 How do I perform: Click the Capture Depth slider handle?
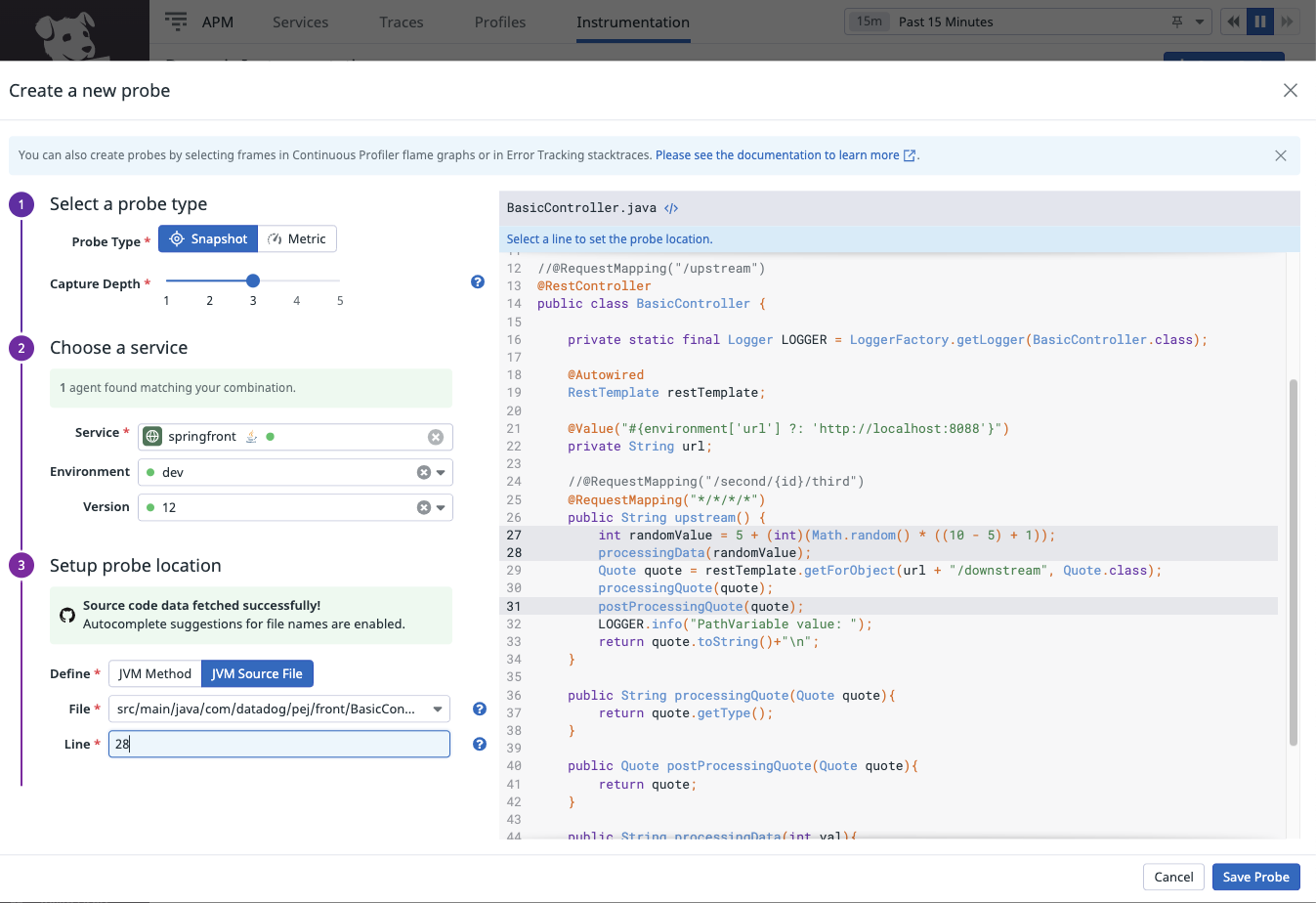click(x=253, y=280)
